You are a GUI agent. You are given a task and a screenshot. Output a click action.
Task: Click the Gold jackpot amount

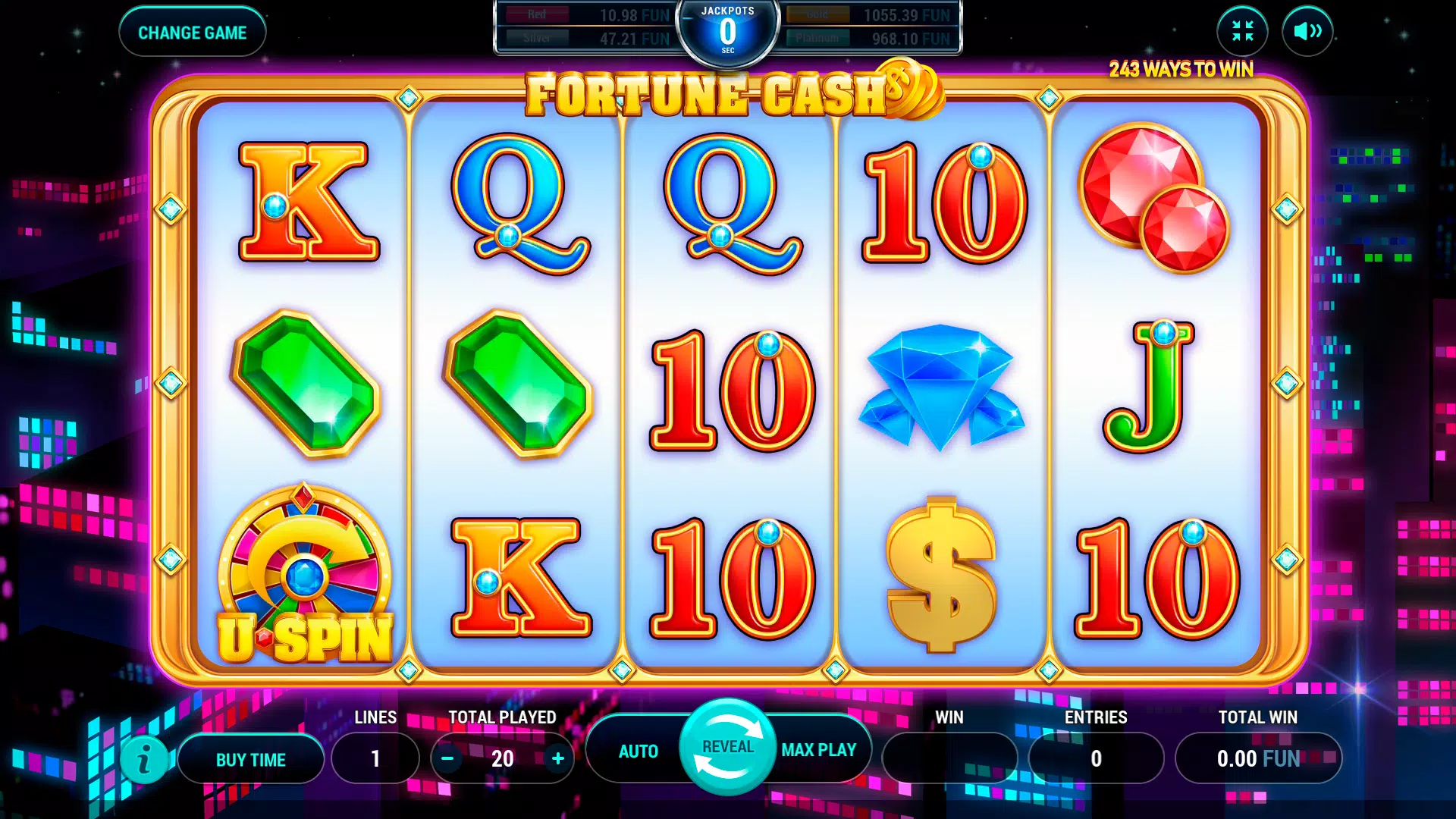point(906,15)
